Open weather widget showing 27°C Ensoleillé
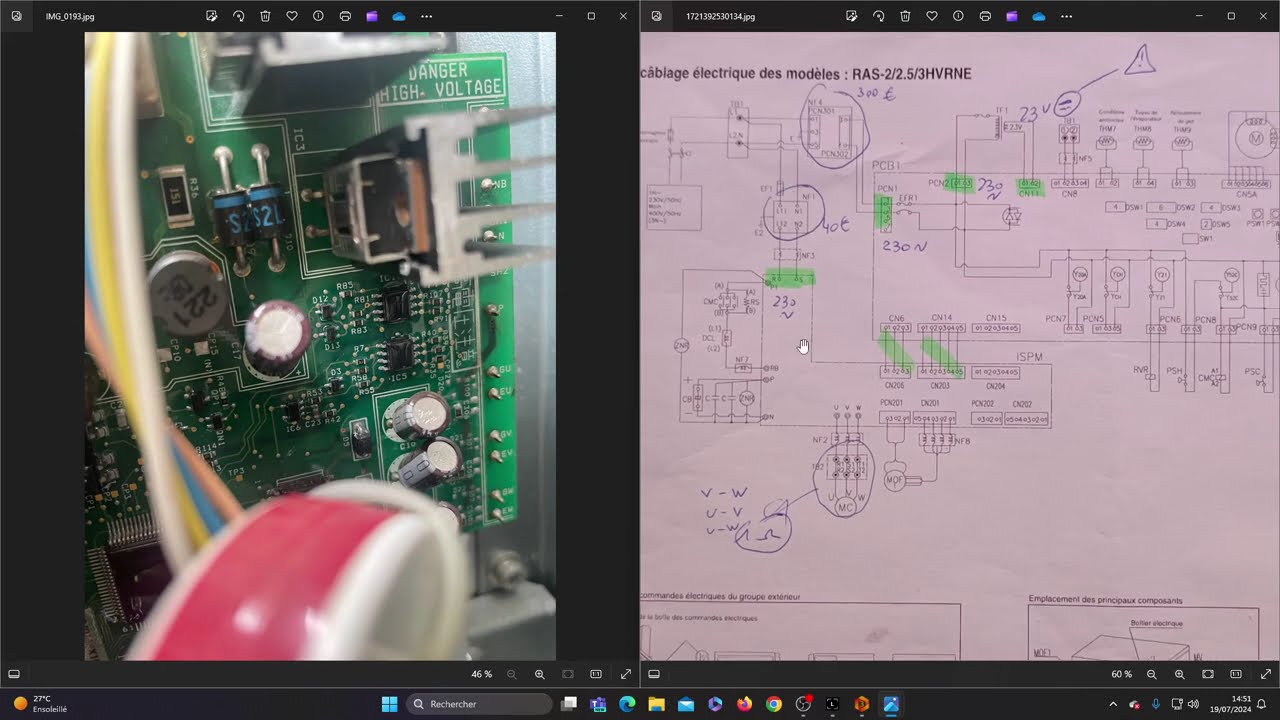This screenshot has height=720, width=1280. (40, 704)
